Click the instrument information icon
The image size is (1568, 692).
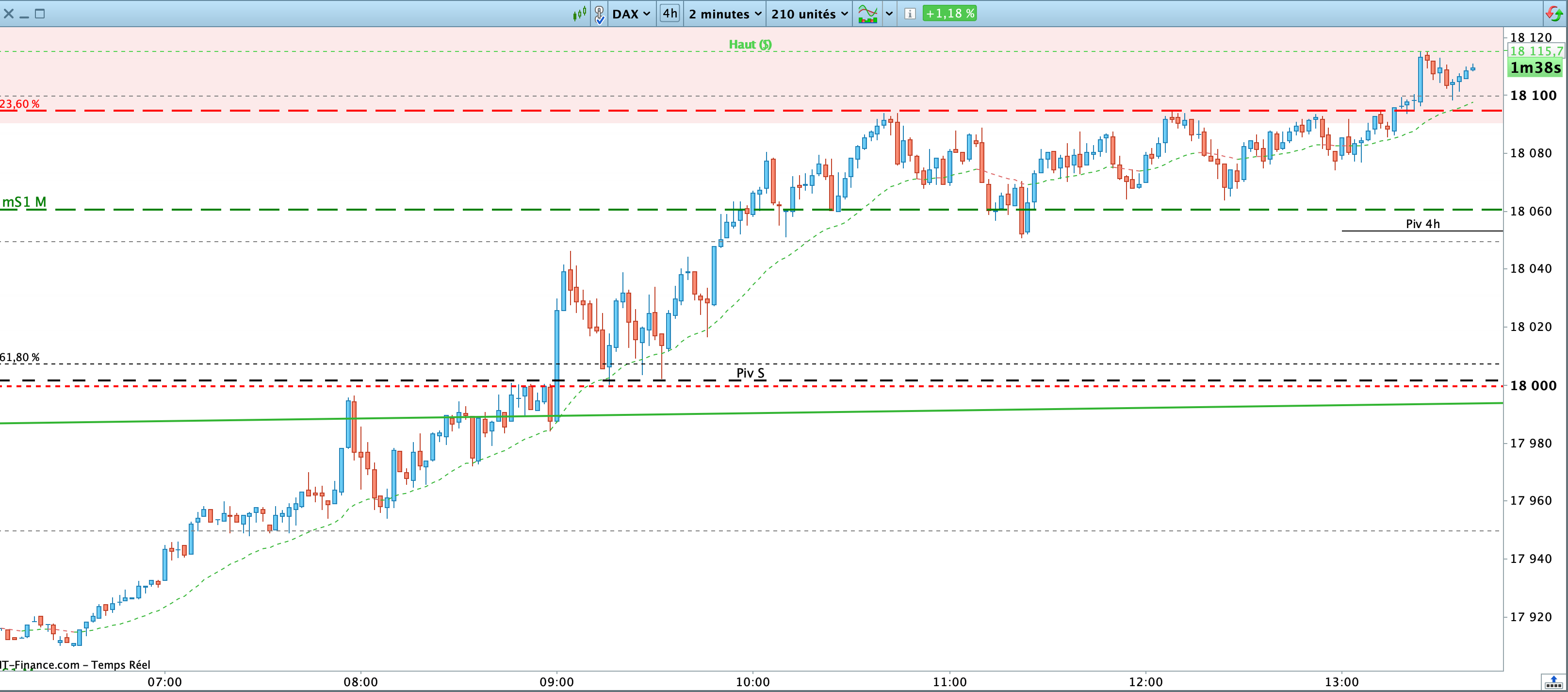(909, 14)
